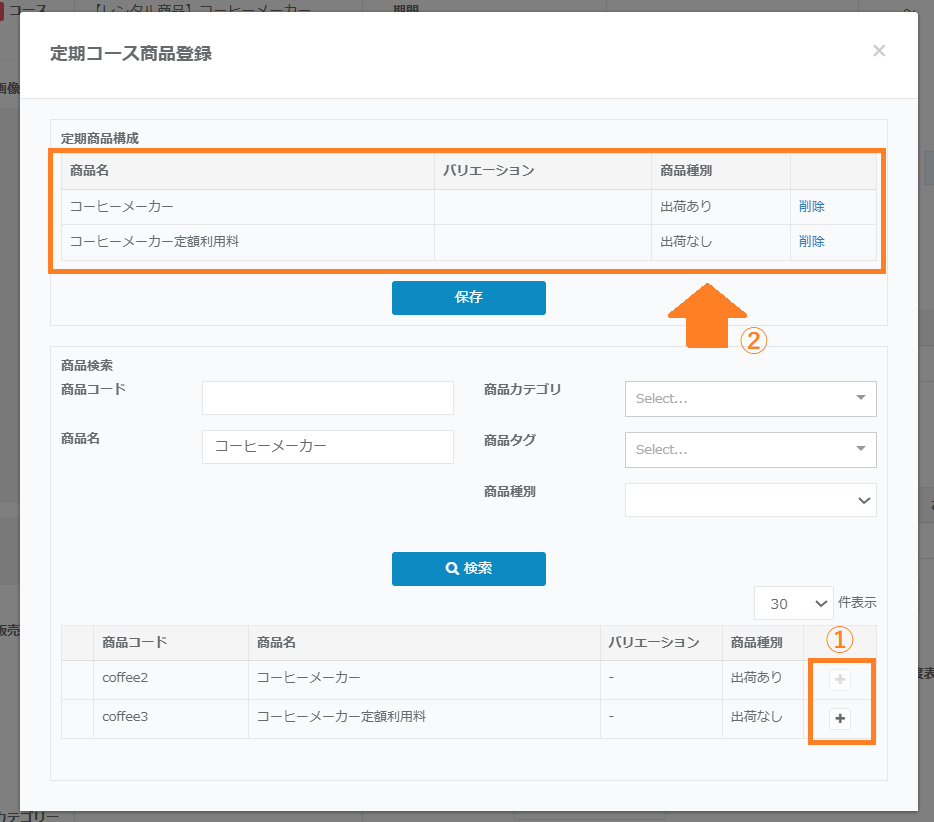The image size is (934, 822).
Task: Select the coffee3 code cell in results
Action: pos(125,717)
